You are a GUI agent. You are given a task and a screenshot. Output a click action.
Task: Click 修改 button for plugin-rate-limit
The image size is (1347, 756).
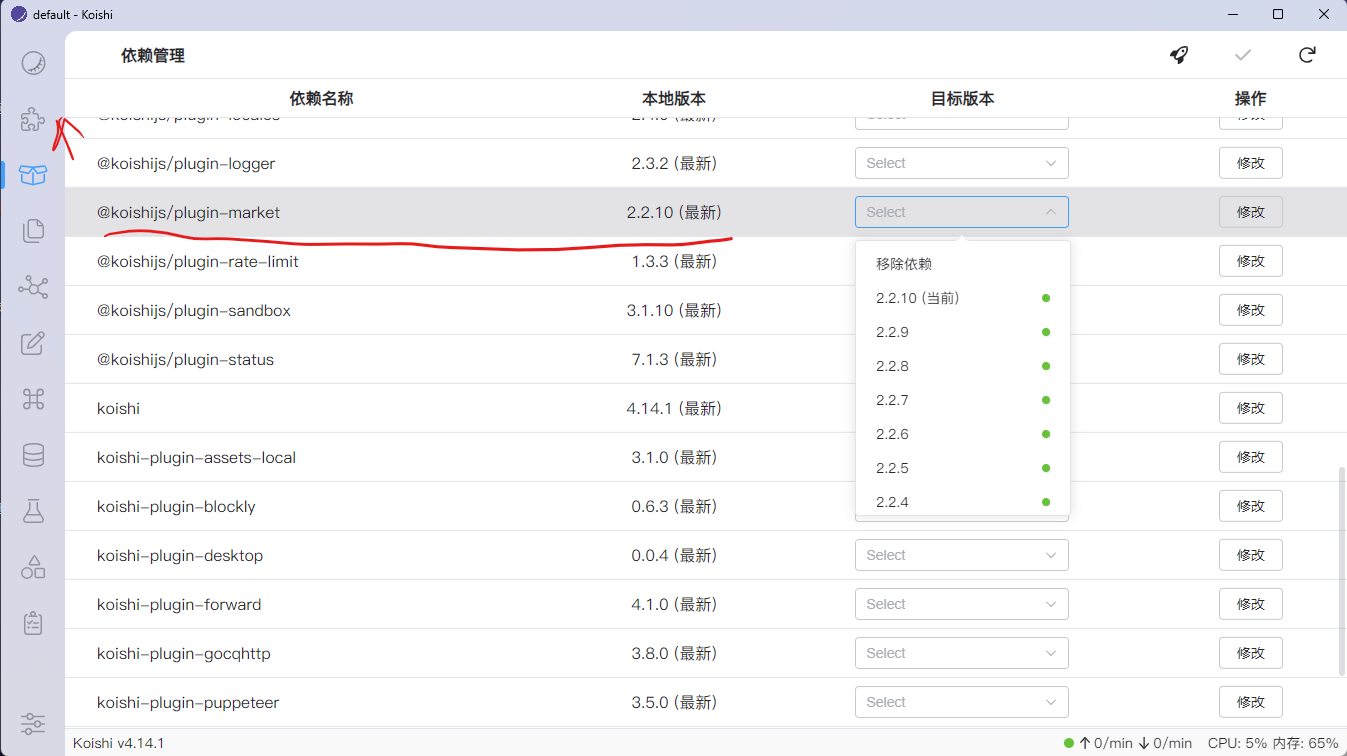click(1250, 261)
